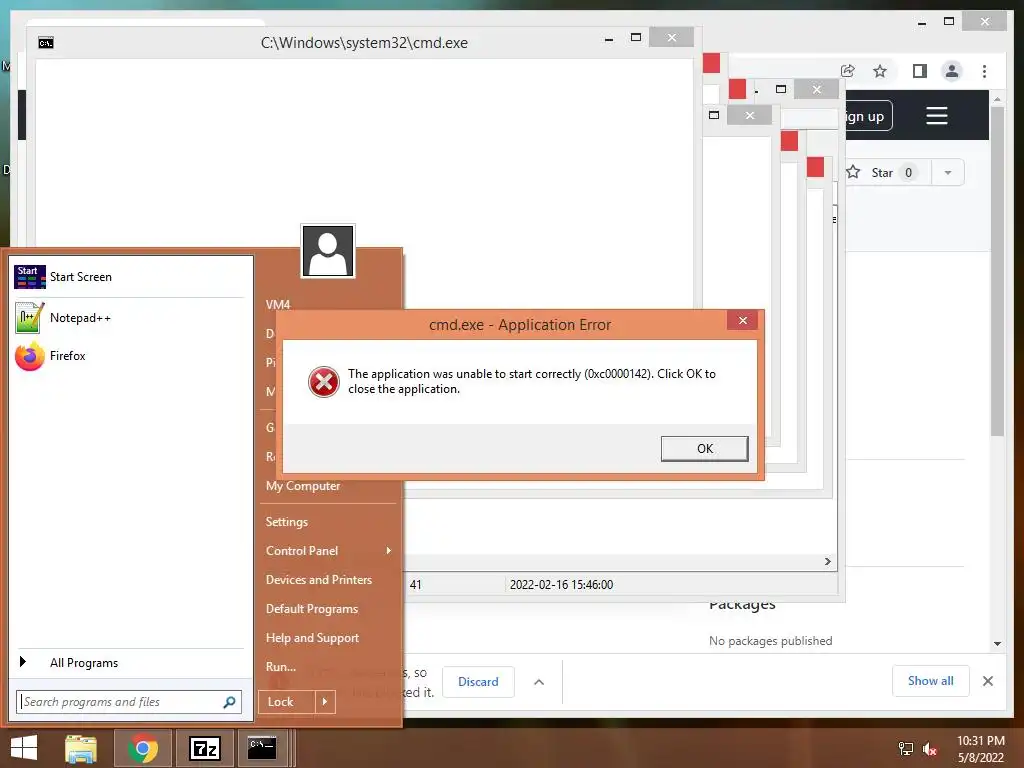Close Chrome's downloads bar
Image resolution: width=1024 pixels, height=768 pixels.
point(988,681)
